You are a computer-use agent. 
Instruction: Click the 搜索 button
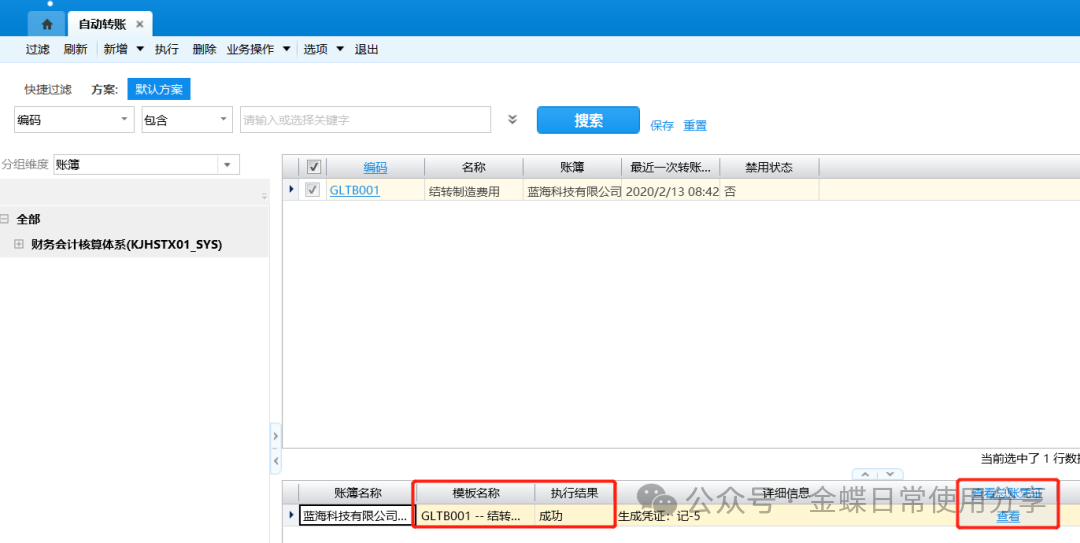[588, 120]
